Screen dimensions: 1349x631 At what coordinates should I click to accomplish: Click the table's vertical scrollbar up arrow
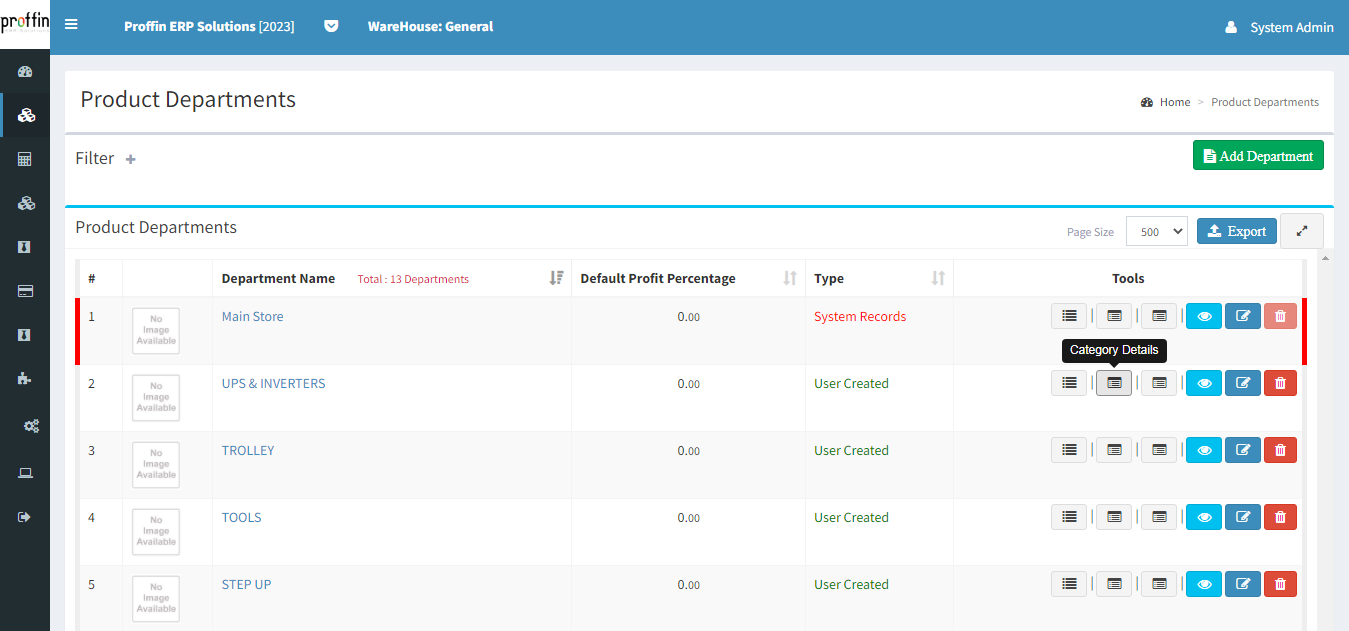(1326, 258)
